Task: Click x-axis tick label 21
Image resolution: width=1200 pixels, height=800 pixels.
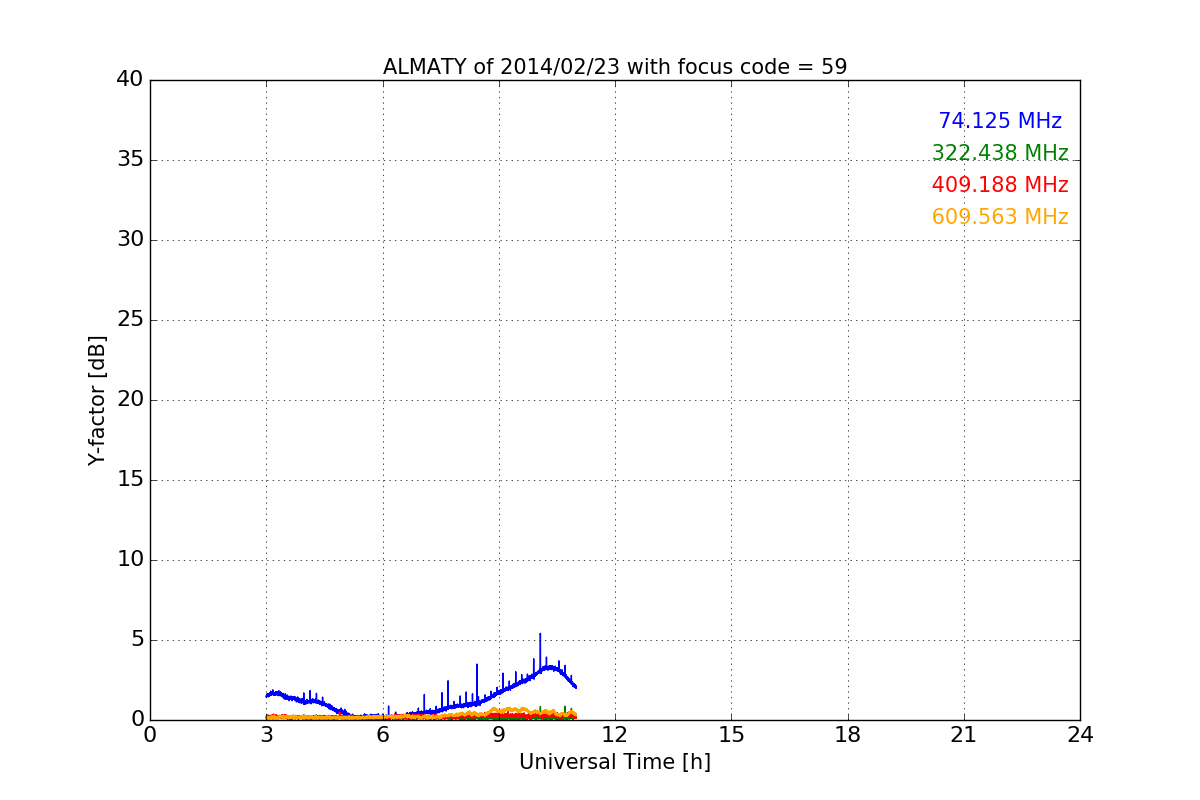Action: 964,735
